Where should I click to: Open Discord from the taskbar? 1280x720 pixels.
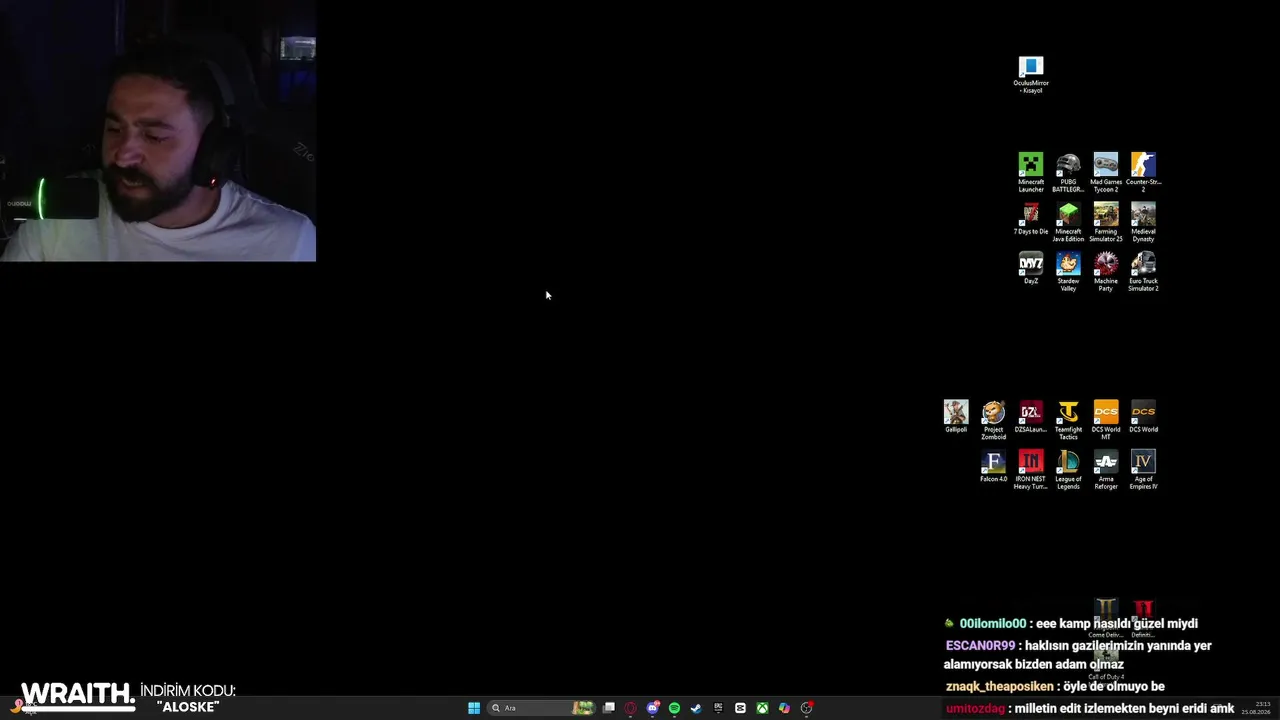pos(652,708)
